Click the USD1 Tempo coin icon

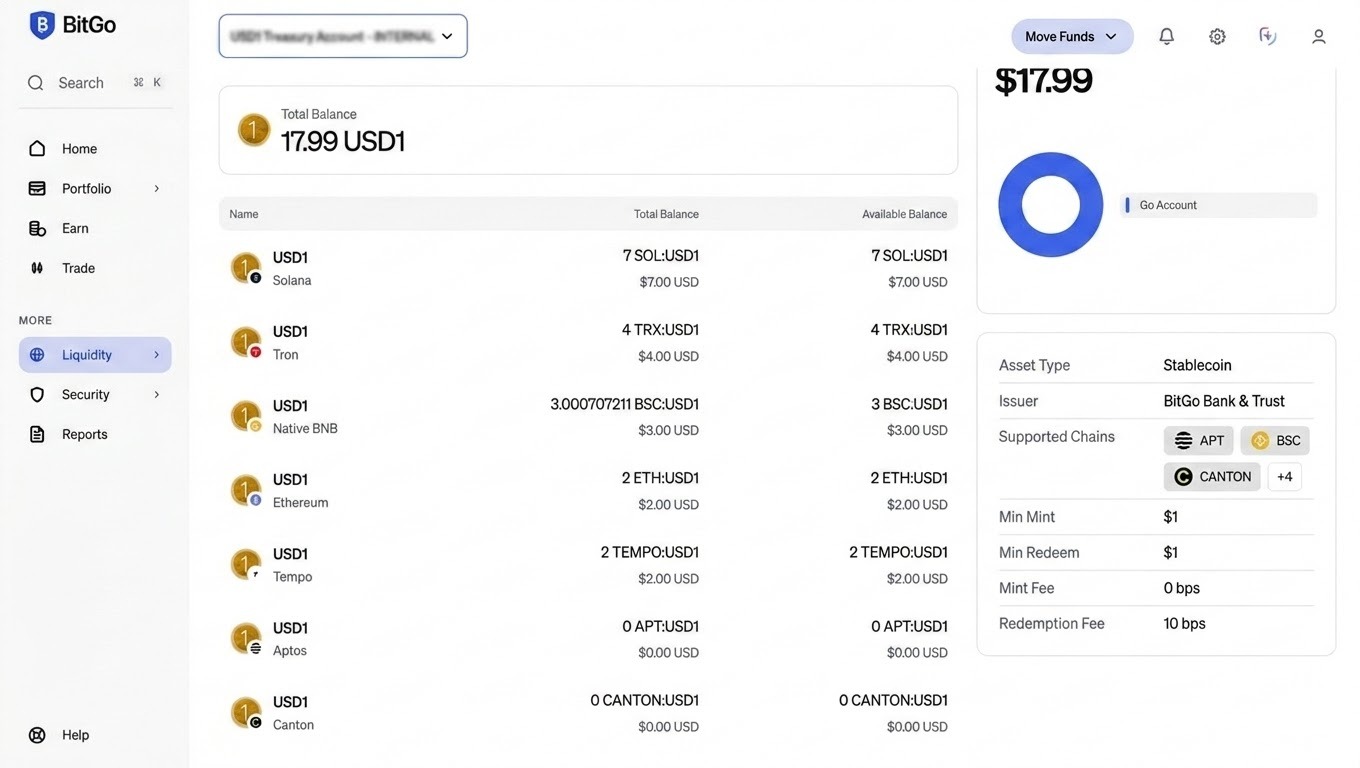[246, 564]
